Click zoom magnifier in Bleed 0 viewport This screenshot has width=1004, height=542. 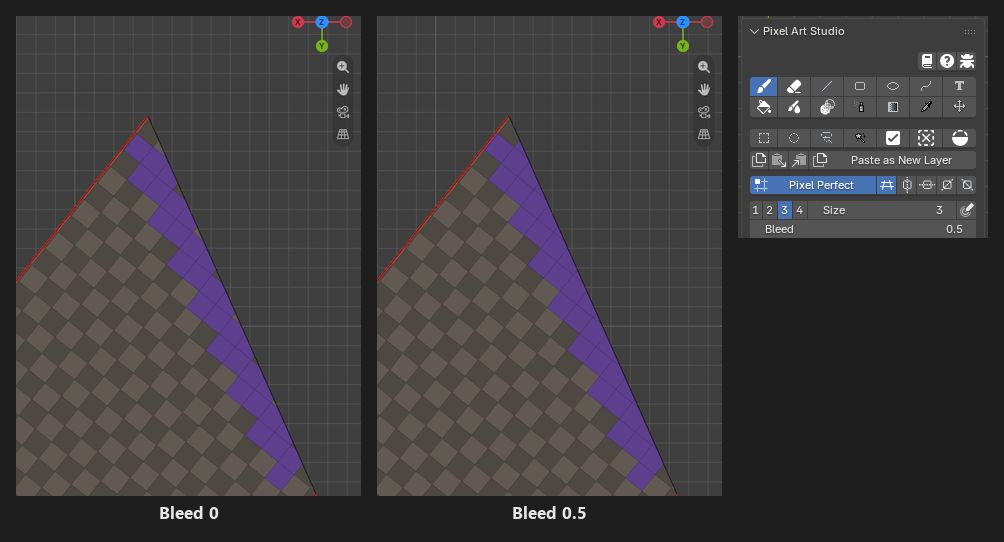[343, 67]
